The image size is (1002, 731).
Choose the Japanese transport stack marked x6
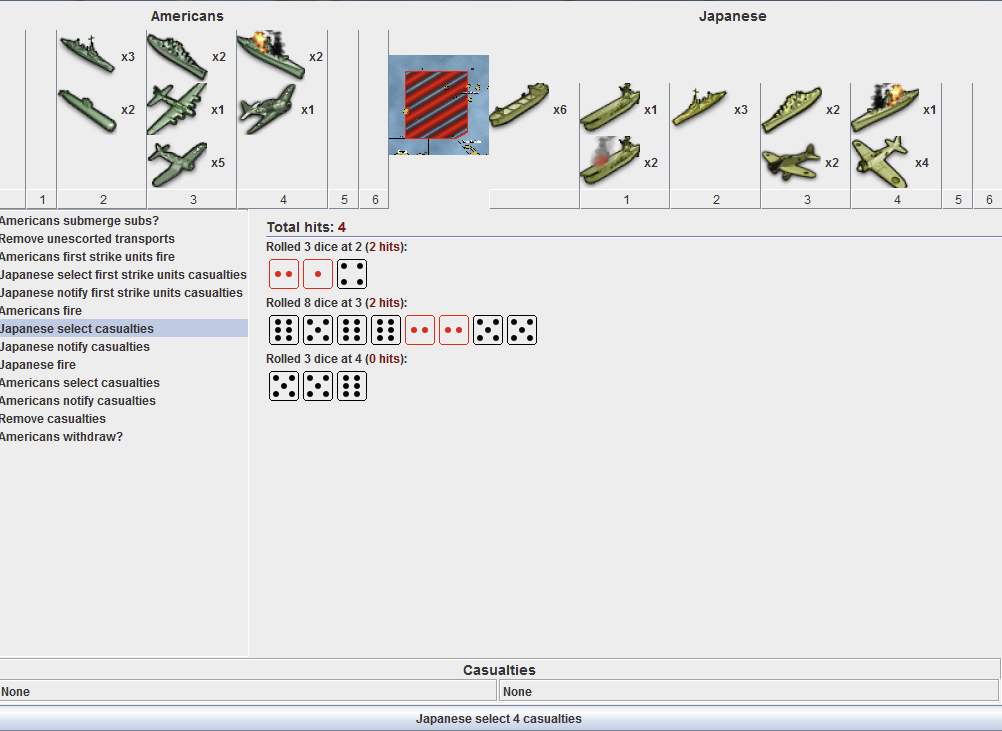tap(519, 108)
